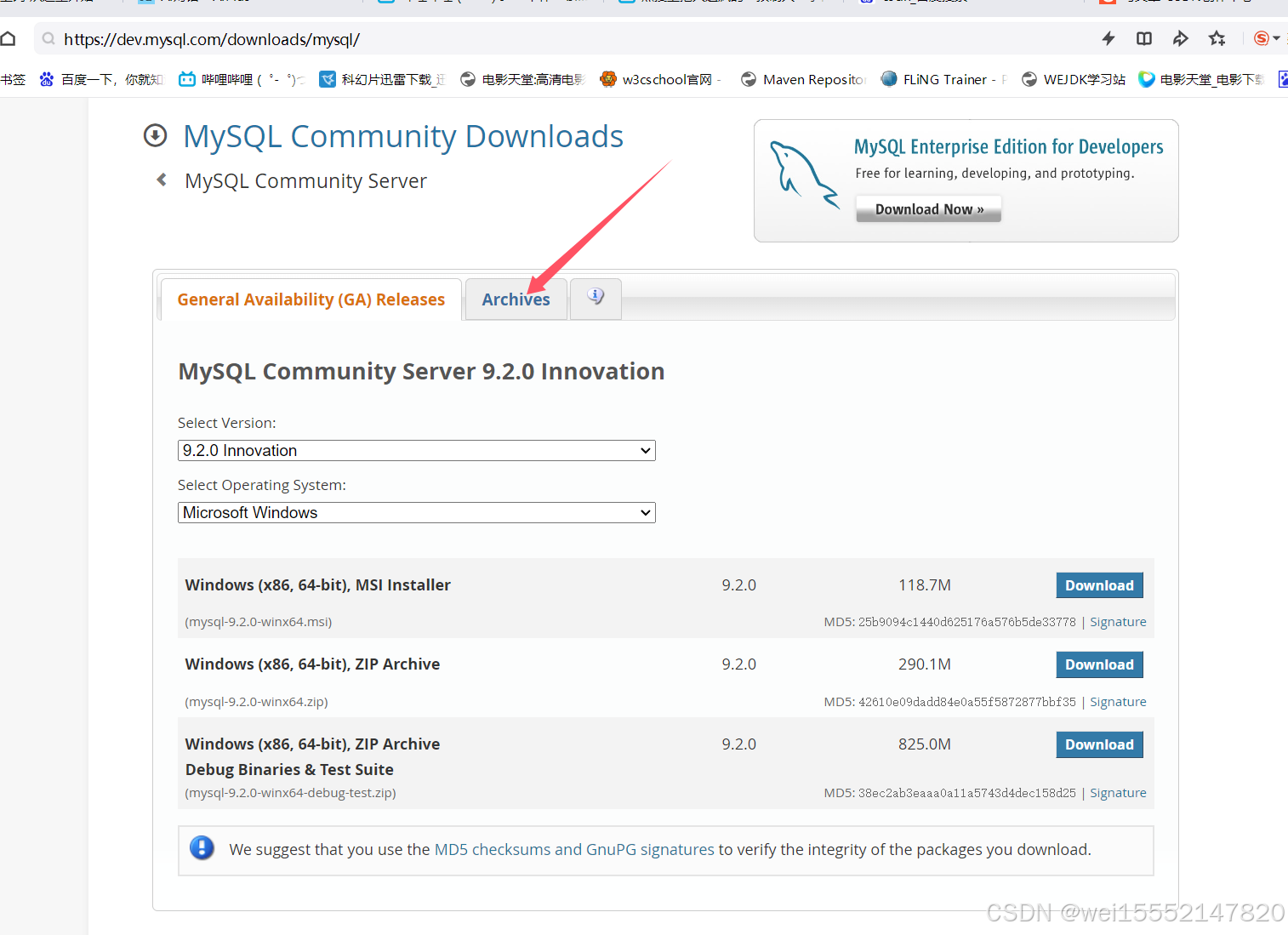Click the "Debug Binaries & Test Suite" text
Viewport: 1288px width, 935px height.
[289, 769]
